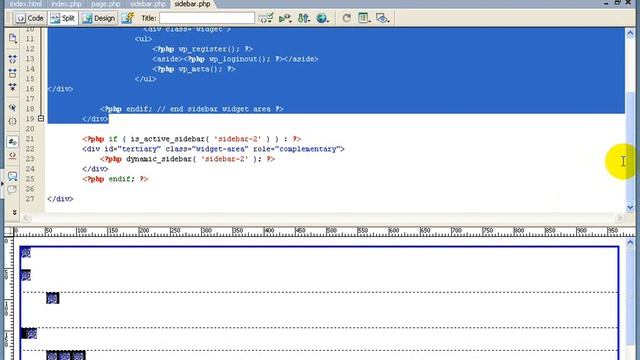Click Apply Comment icon
The image size is (640, 360).
point(12,176)
